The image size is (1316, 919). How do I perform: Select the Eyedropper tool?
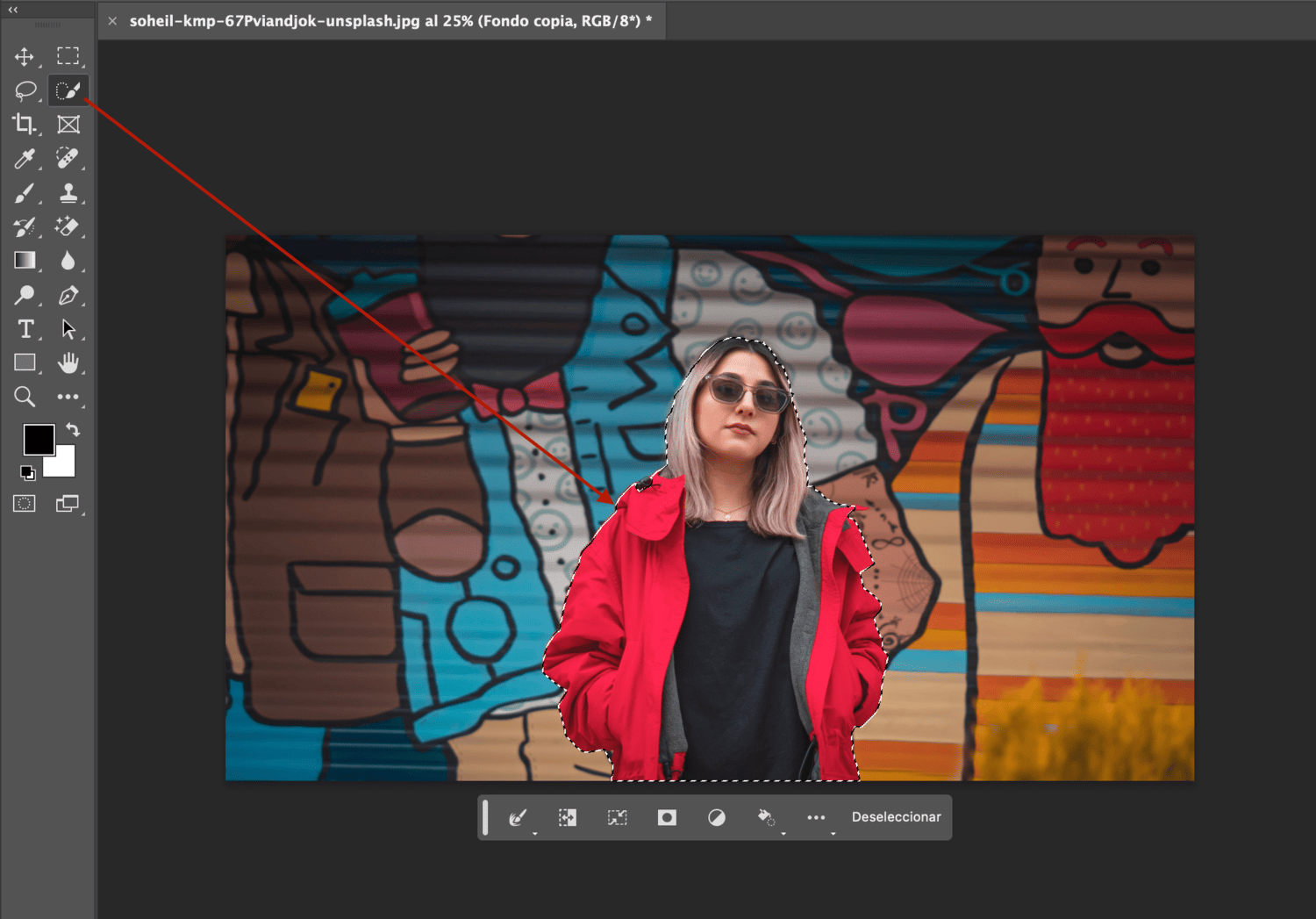[x=25, y=158]
